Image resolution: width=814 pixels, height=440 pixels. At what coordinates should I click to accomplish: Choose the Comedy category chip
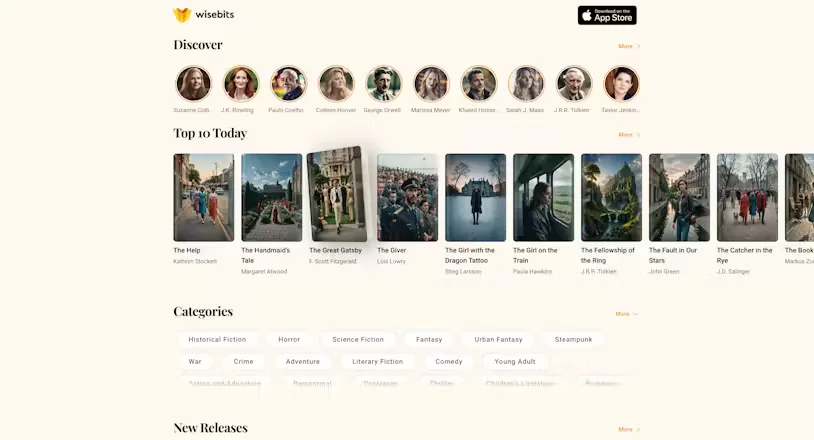(449, 362)
